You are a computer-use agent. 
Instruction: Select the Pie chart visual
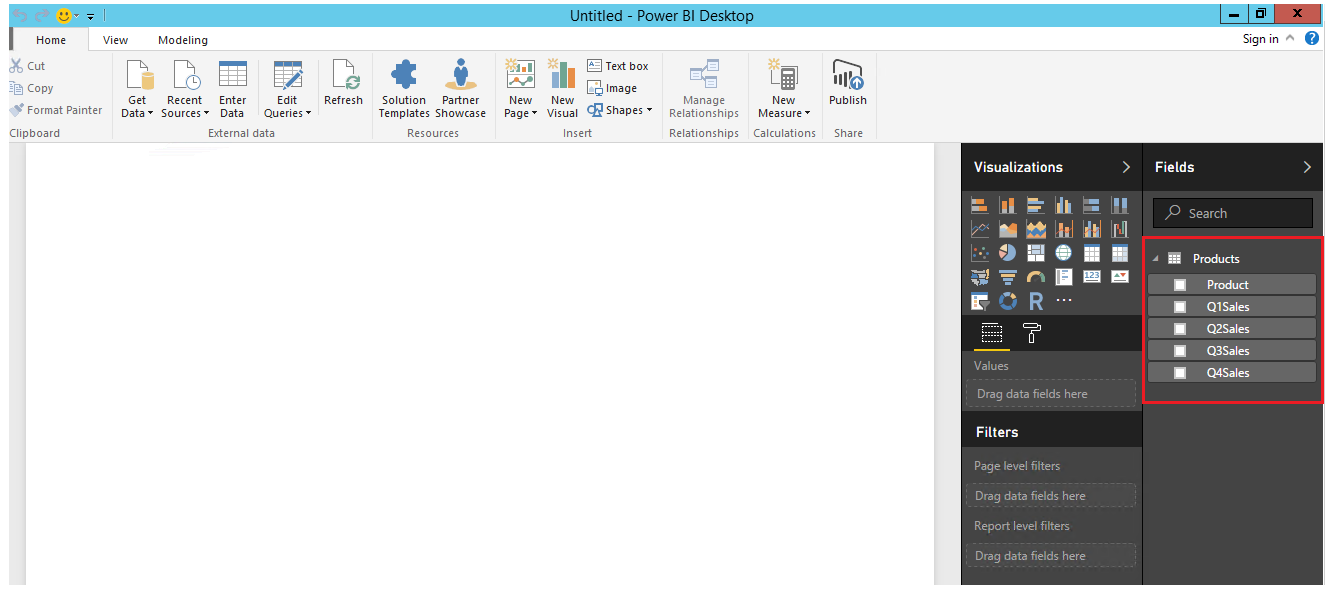pyautogui.click(x=1008, y=253)
